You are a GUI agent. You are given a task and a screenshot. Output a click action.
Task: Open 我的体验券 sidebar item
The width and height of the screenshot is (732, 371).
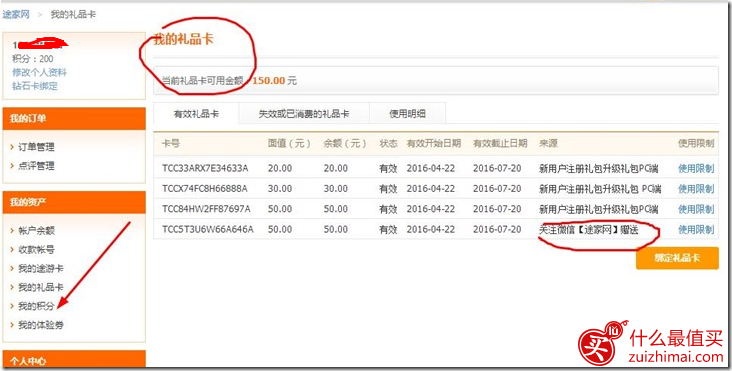(x=41, y=325)
